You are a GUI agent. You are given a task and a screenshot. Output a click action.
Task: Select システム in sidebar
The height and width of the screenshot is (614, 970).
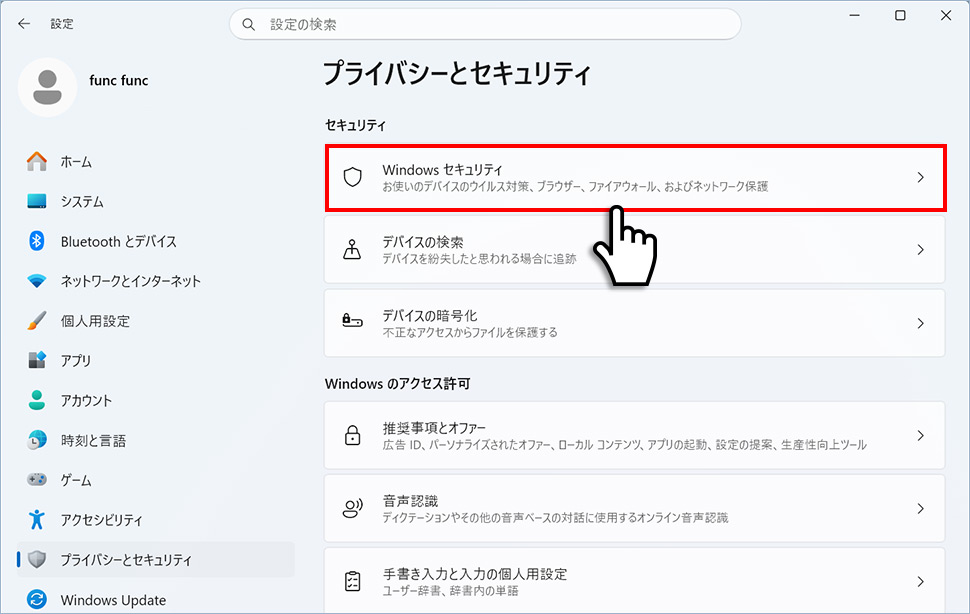click(155, 201)
